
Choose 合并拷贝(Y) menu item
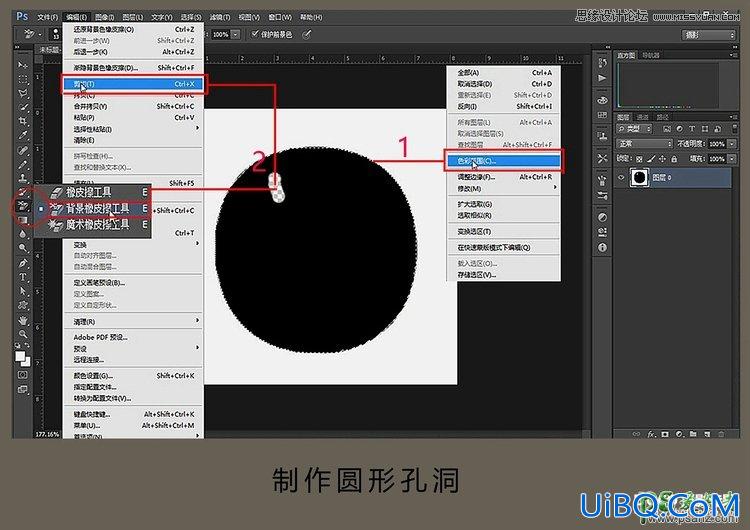133,106
